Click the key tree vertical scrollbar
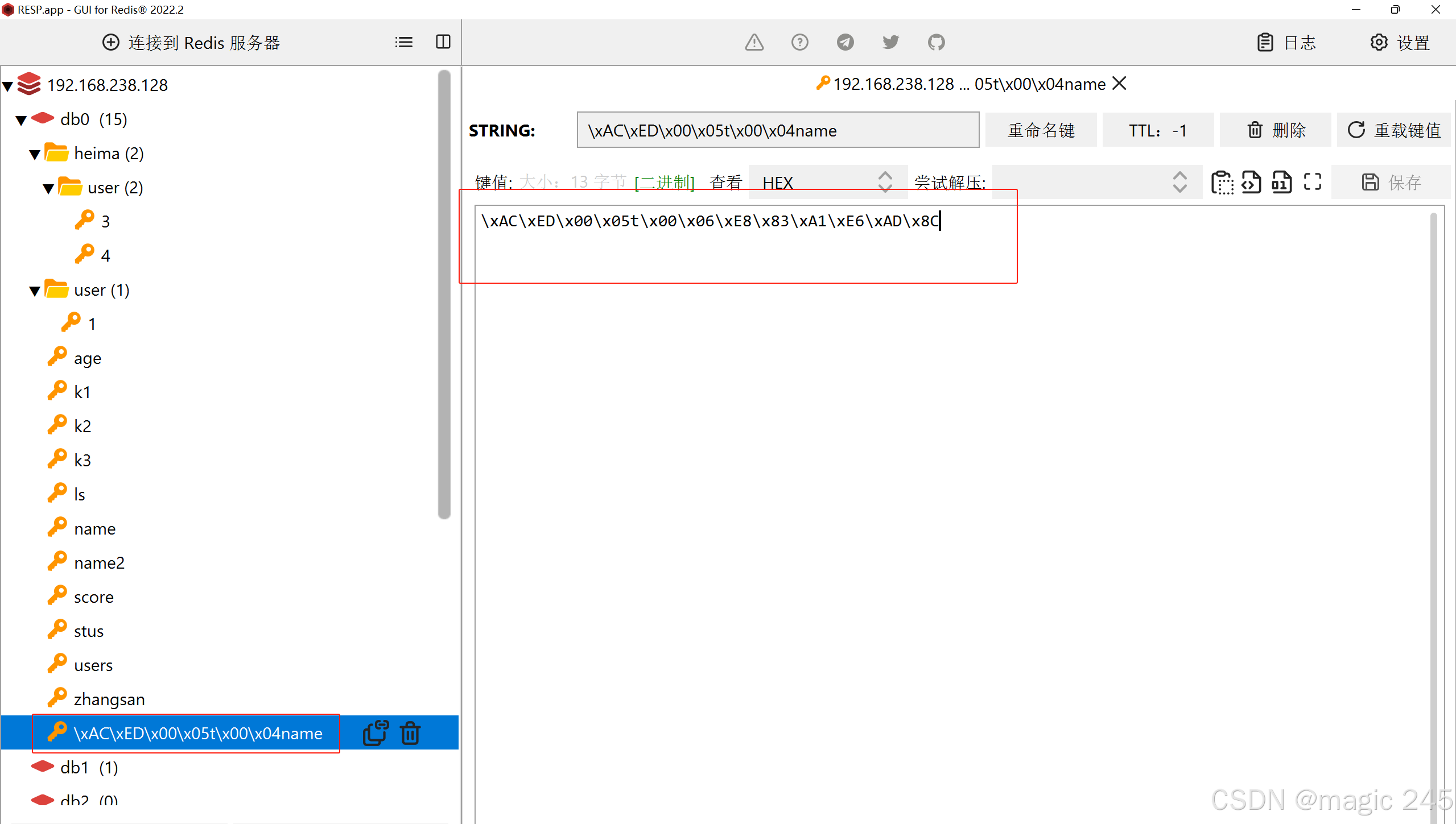Screen dimensions: 1456x824 (x=444, y=294)
